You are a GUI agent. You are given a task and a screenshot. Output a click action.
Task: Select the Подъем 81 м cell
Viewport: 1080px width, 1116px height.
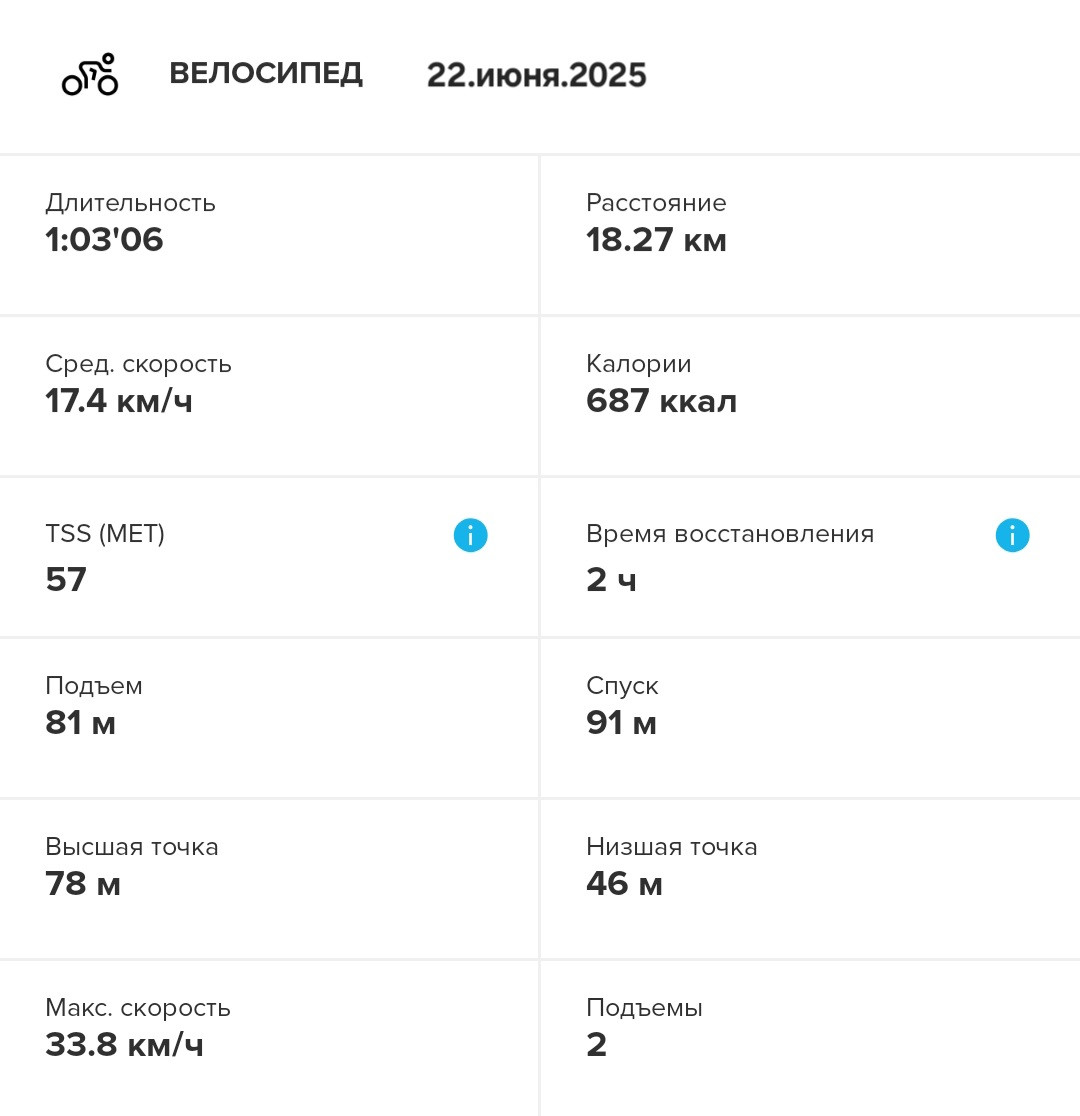(269, 717)
